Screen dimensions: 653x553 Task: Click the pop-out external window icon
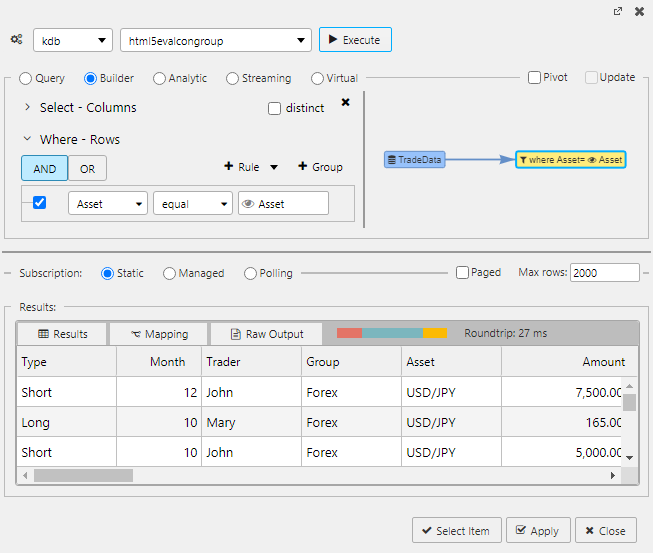coord(618,11)
